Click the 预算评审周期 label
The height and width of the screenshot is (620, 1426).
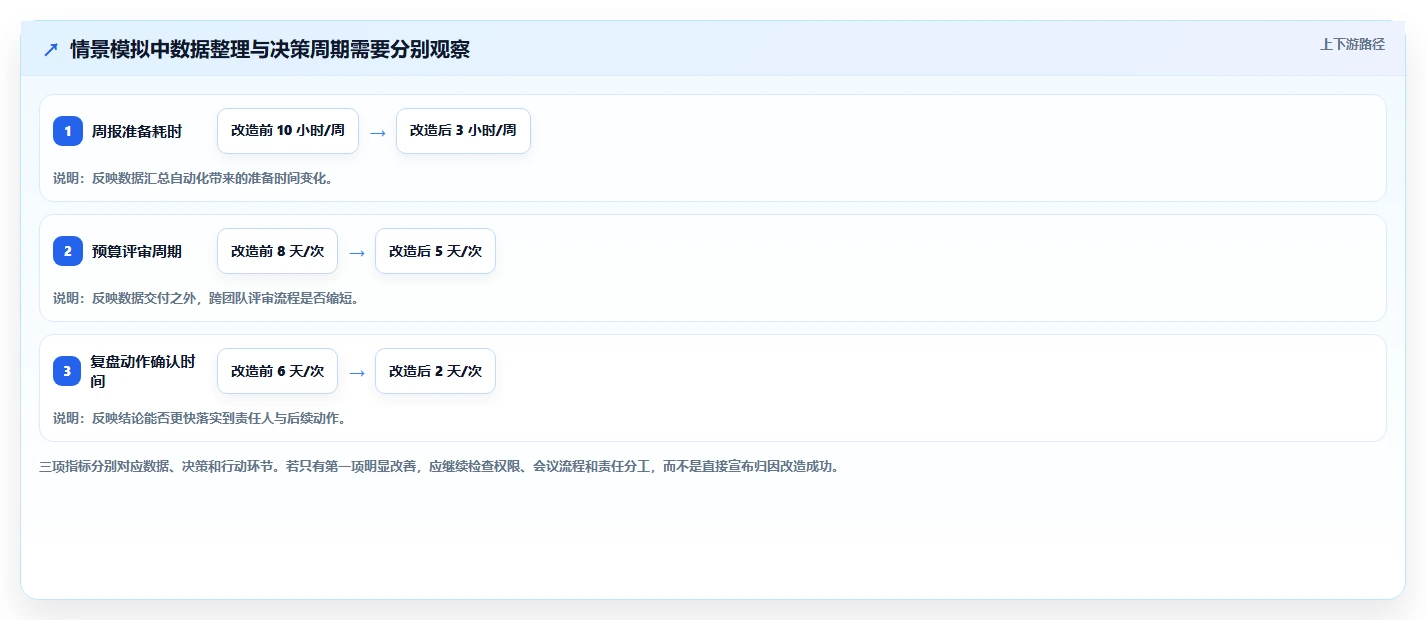[137, 251]
